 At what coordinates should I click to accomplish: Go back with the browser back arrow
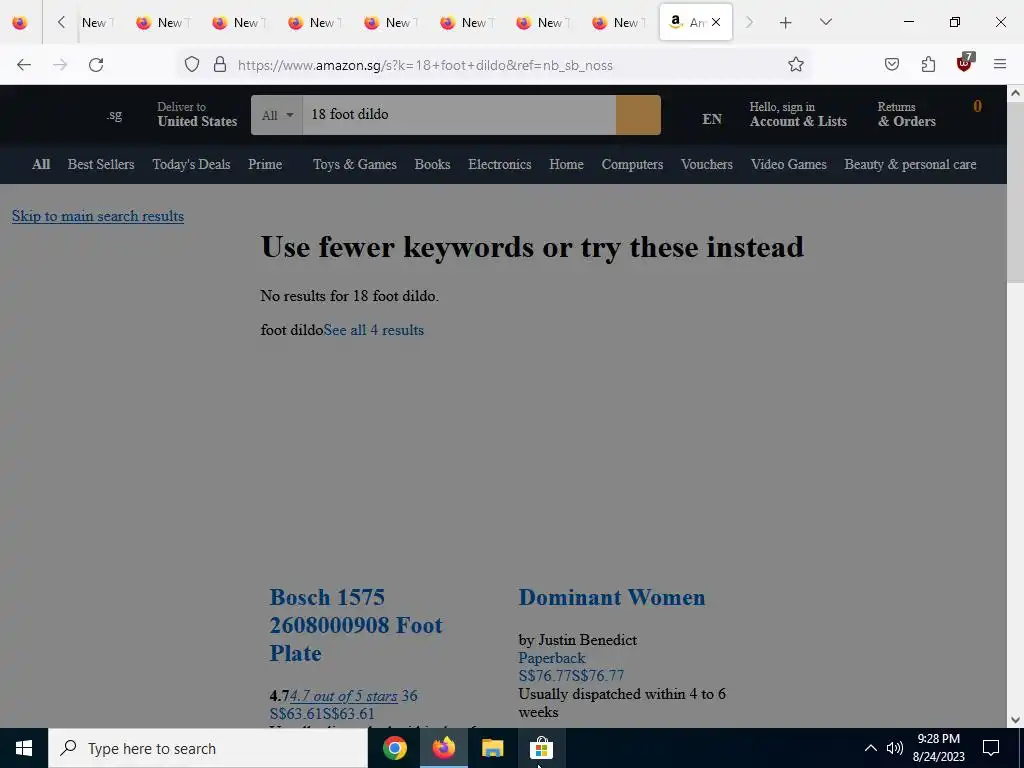coord(24,65)
